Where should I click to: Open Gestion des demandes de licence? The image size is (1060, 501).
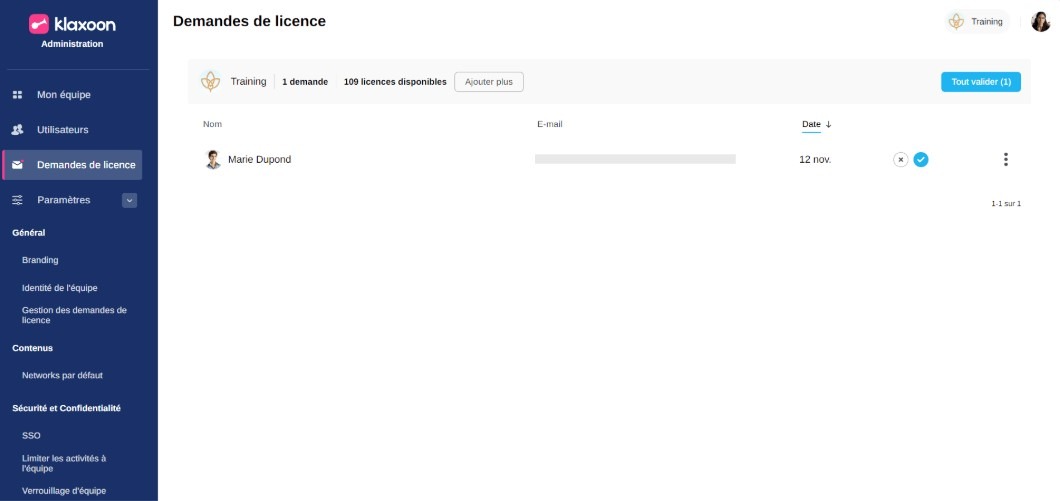tap(74, 315)
